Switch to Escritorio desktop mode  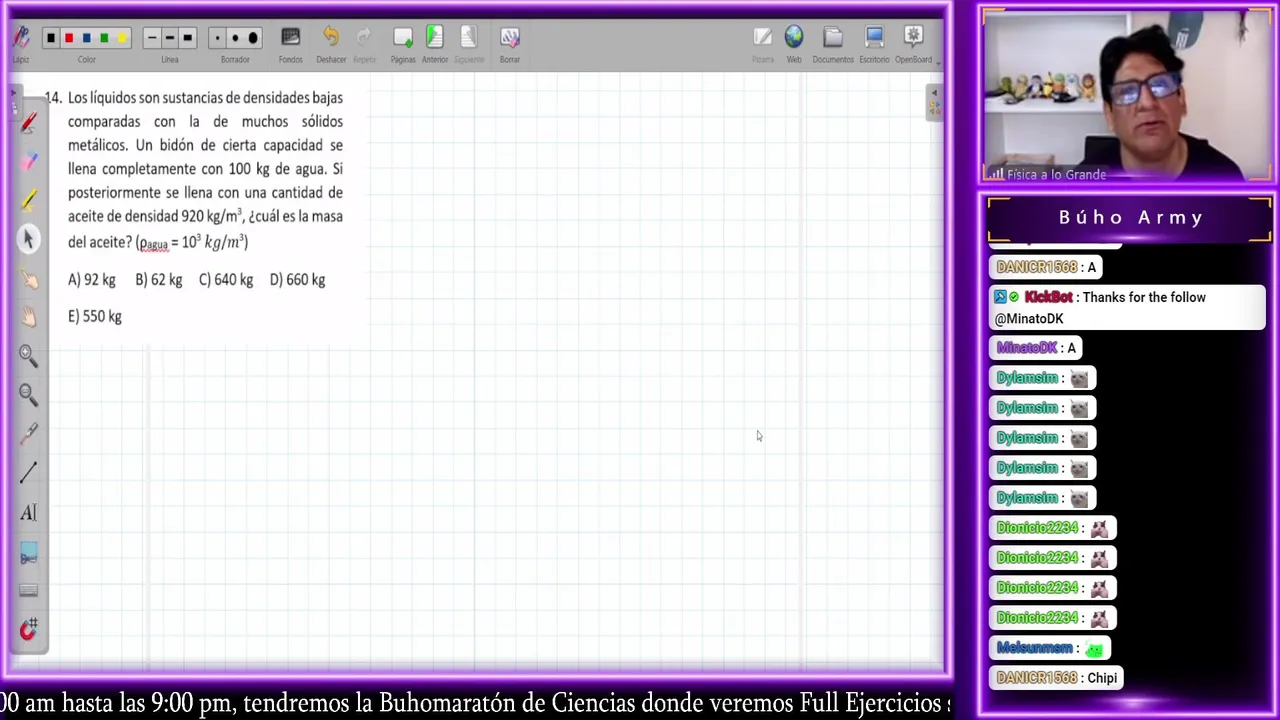(874, 44)
